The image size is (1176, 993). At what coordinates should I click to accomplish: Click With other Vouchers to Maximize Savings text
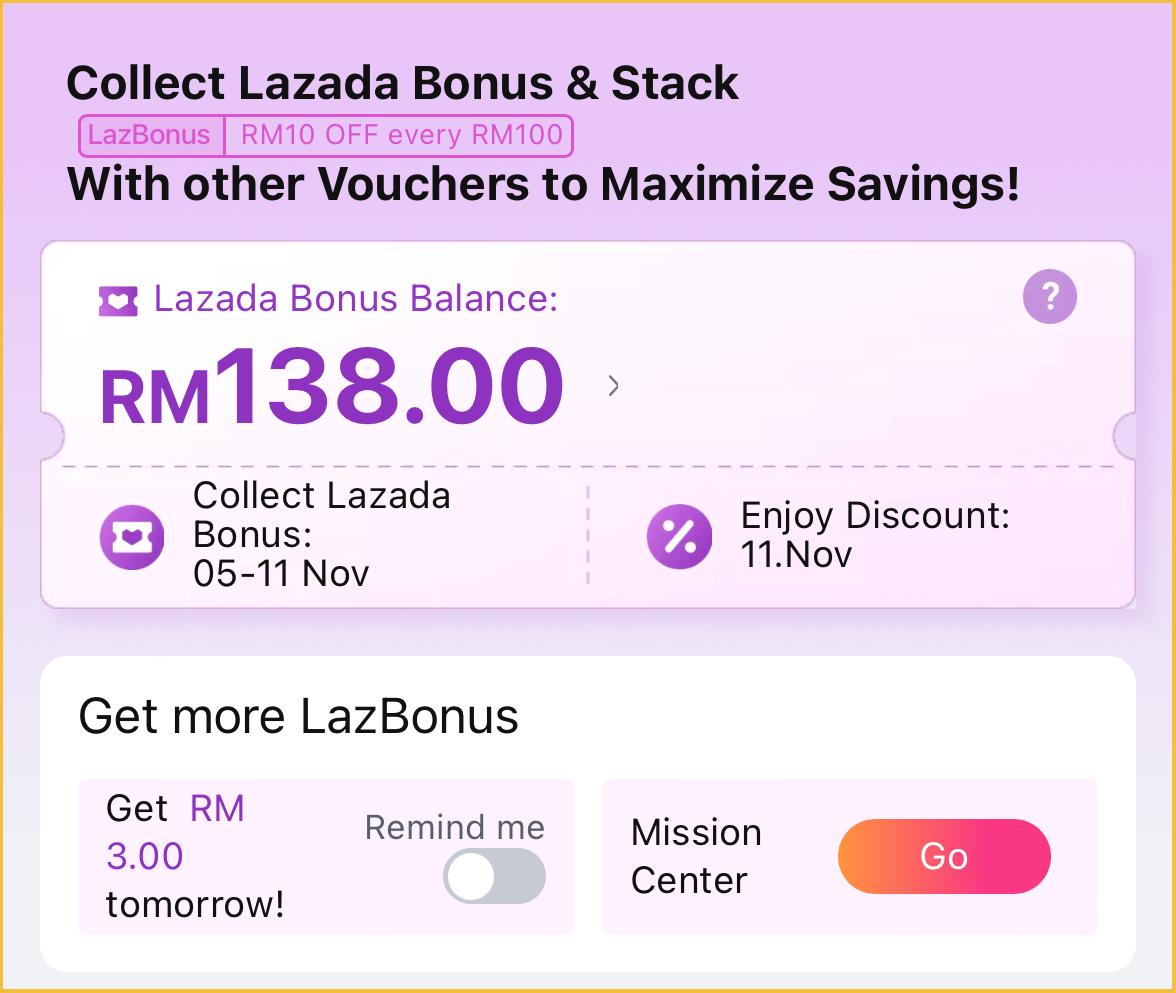coord(543,184)
